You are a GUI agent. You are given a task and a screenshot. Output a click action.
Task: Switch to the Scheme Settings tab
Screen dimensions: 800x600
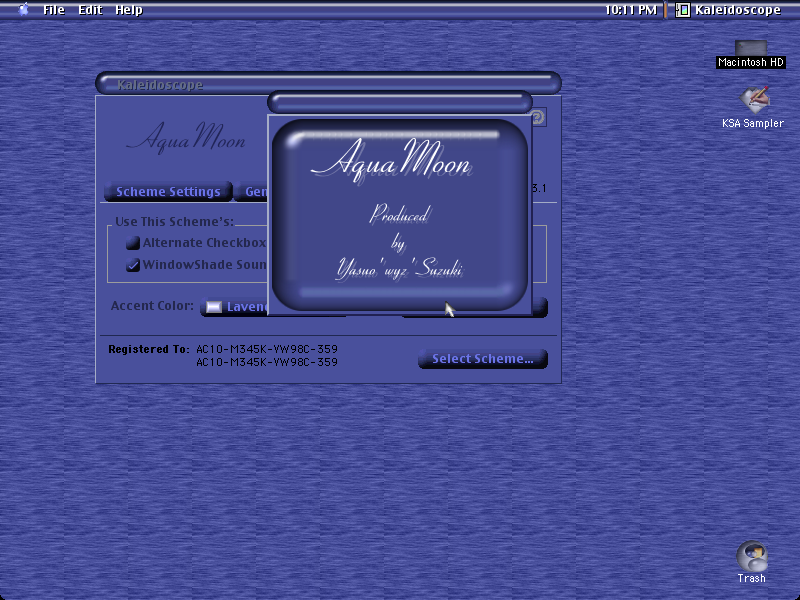click(x=168, y=192)
